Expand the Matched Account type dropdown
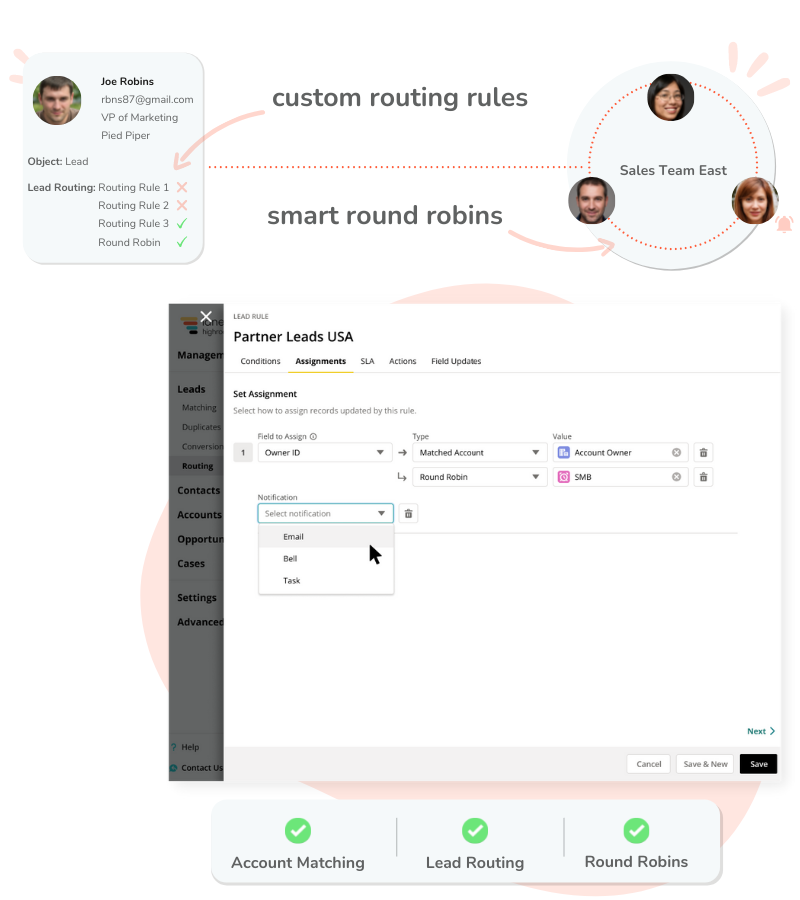 coord(478,452)
